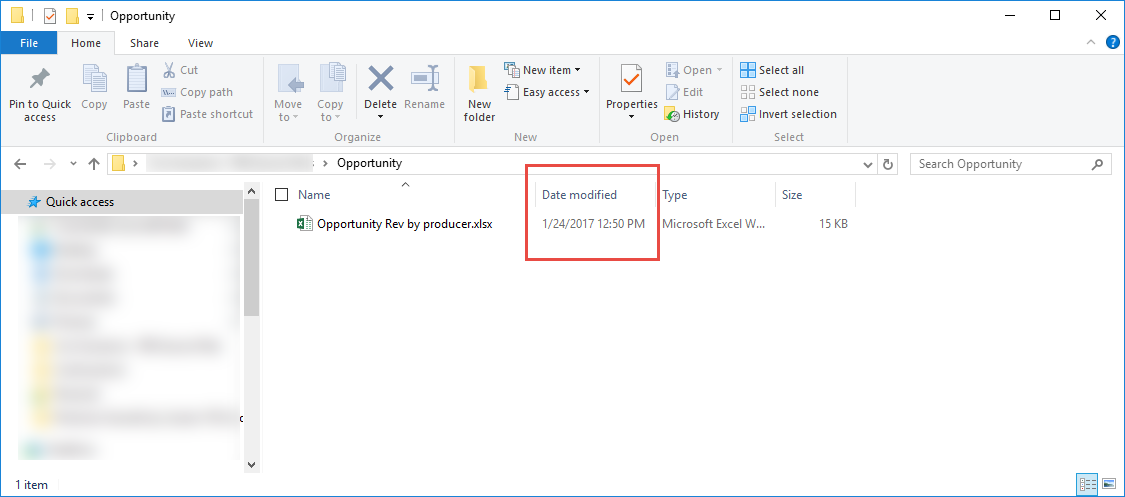Sort by Name column header
The height and width of the screenshot is (497, 1125).
pyautogui.click(x=314, y=194)
